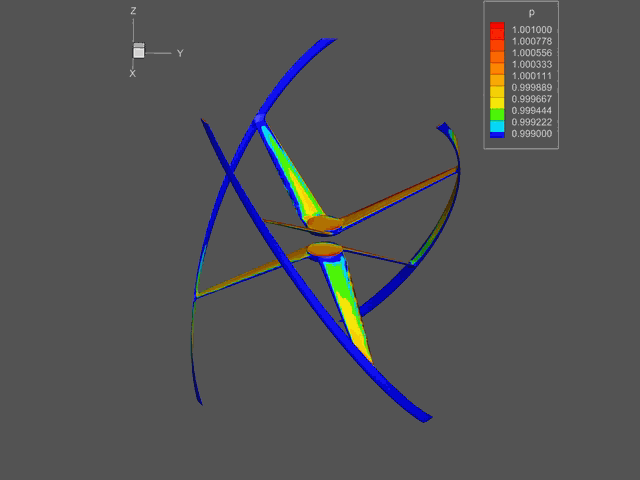This screenshot has width=640, height=480.
Task: Select the legend title ρ
Action: 531,13
